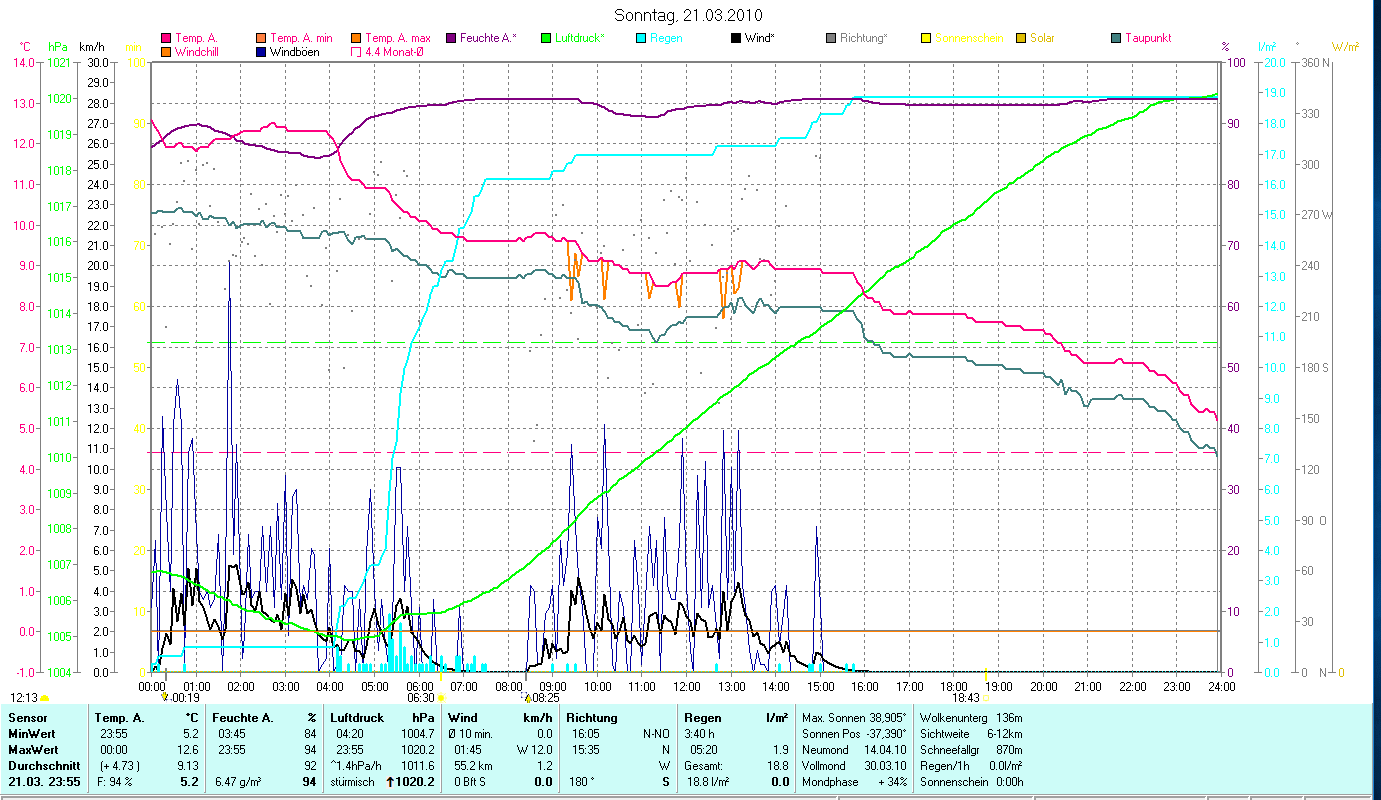1381x800 pixels.
Task: Click the chart title Sonntag, 21.03.2010
Action: click(690, 16)
